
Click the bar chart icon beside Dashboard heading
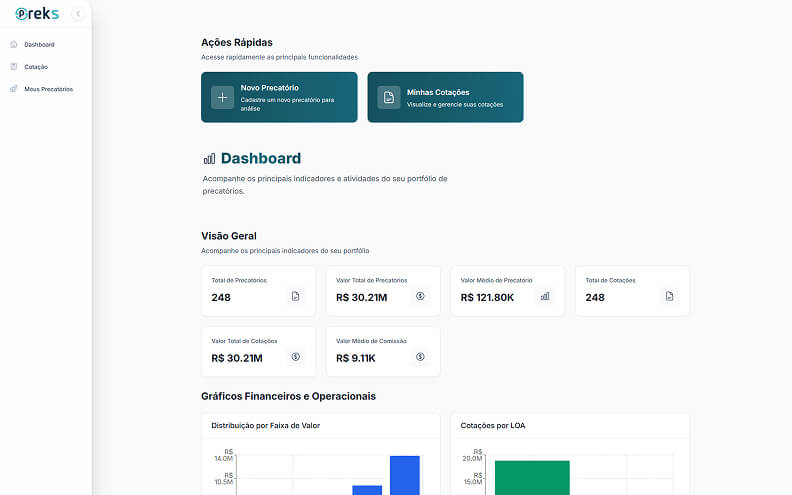[209, 159]
